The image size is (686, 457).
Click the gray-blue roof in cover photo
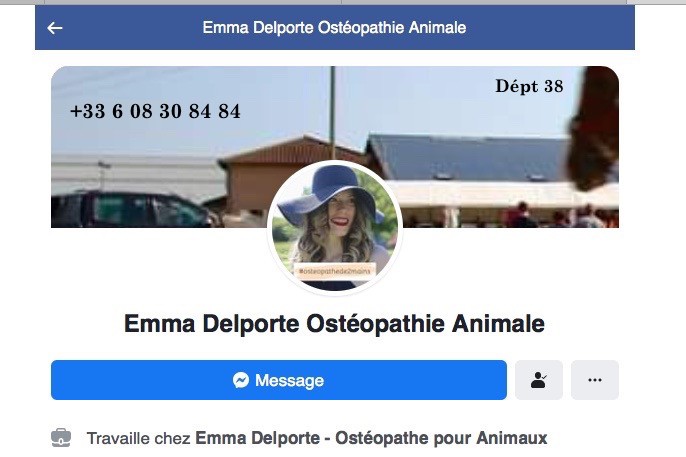click(x=466, y=157)
